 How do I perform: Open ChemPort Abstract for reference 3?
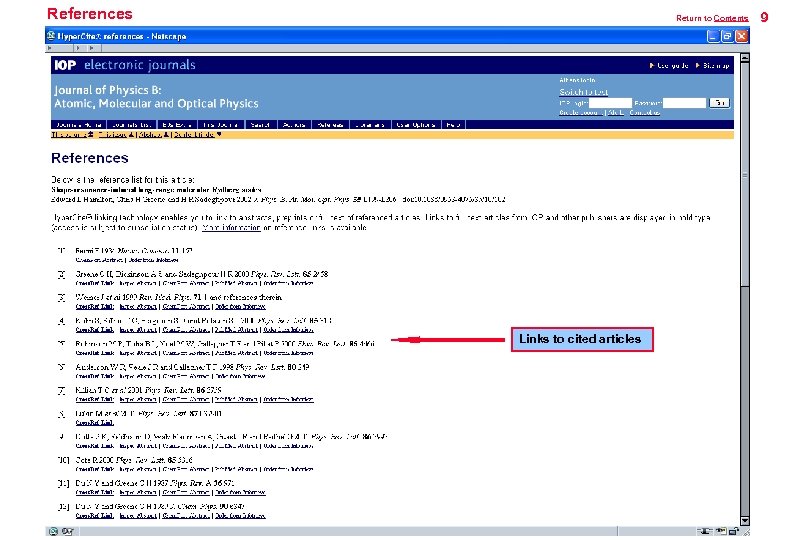tap(186, 306)
